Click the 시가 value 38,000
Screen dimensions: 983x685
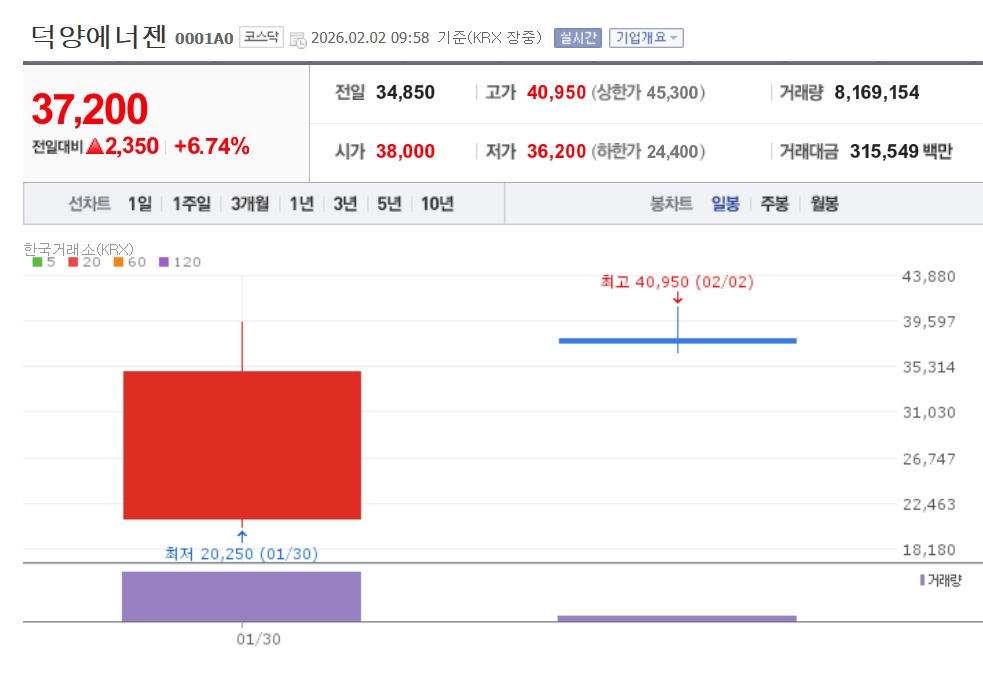pos(405,151)
